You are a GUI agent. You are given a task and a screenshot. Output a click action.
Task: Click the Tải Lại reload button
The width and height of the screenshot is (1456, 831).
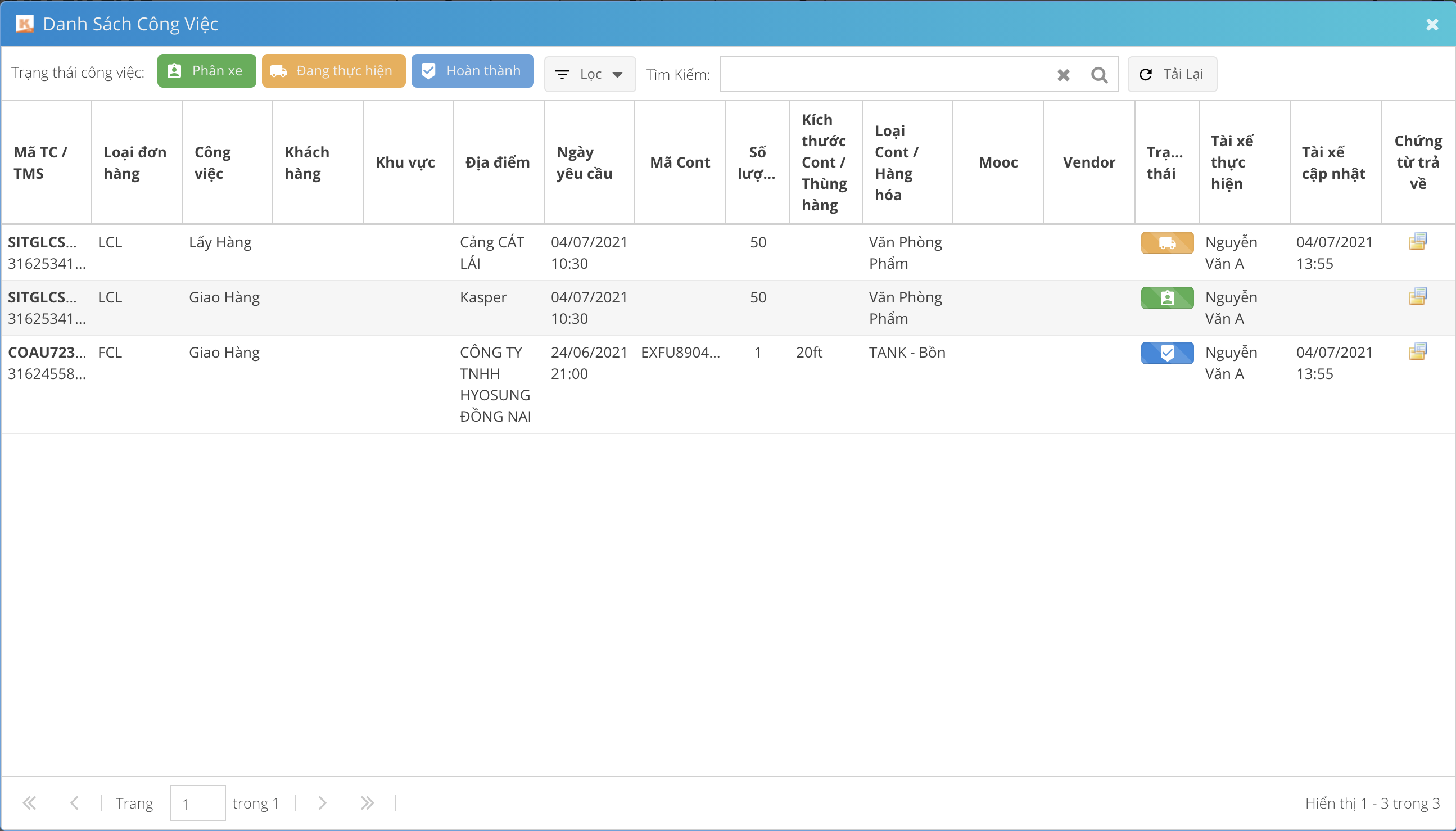[1172, 74]
